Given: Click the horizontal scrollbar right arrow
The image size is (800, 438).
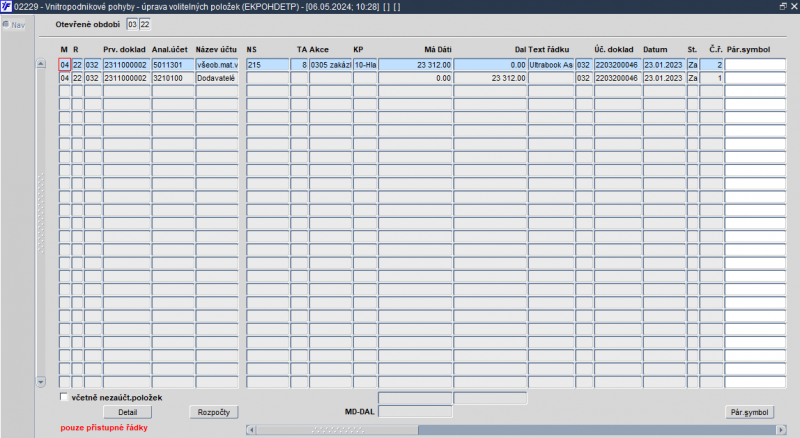Looking at the screenshot, I should tap(781, 430).
